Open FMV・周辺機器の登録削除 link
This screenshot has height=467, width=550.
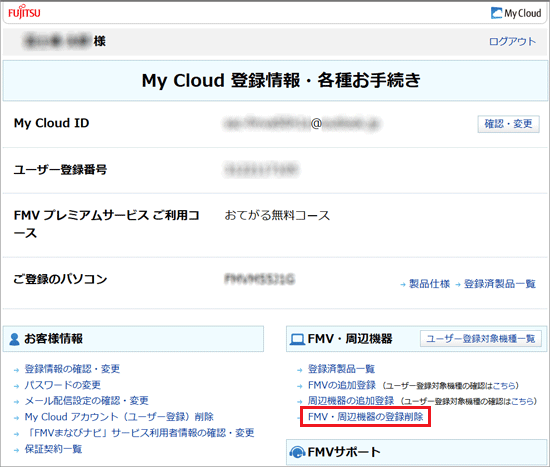coord(365,417)
